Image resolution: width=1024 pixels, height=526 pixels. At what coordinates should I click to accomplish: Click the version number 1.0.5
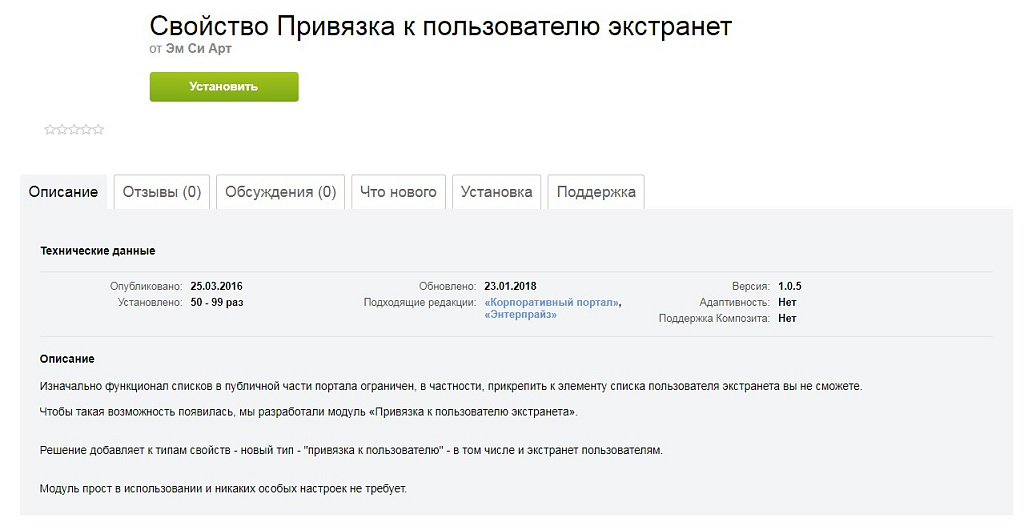click(x=790, y=286)
